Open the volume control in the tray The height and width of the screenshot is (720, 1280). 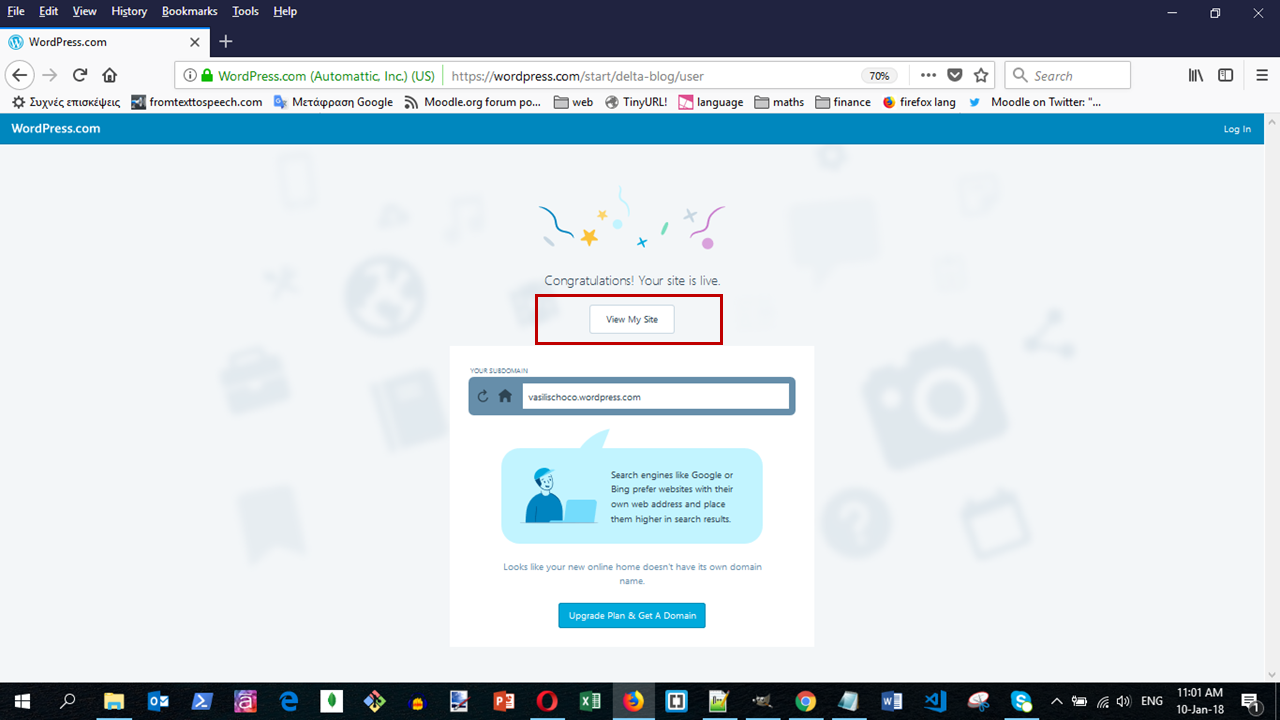(x=1123, y=701)
